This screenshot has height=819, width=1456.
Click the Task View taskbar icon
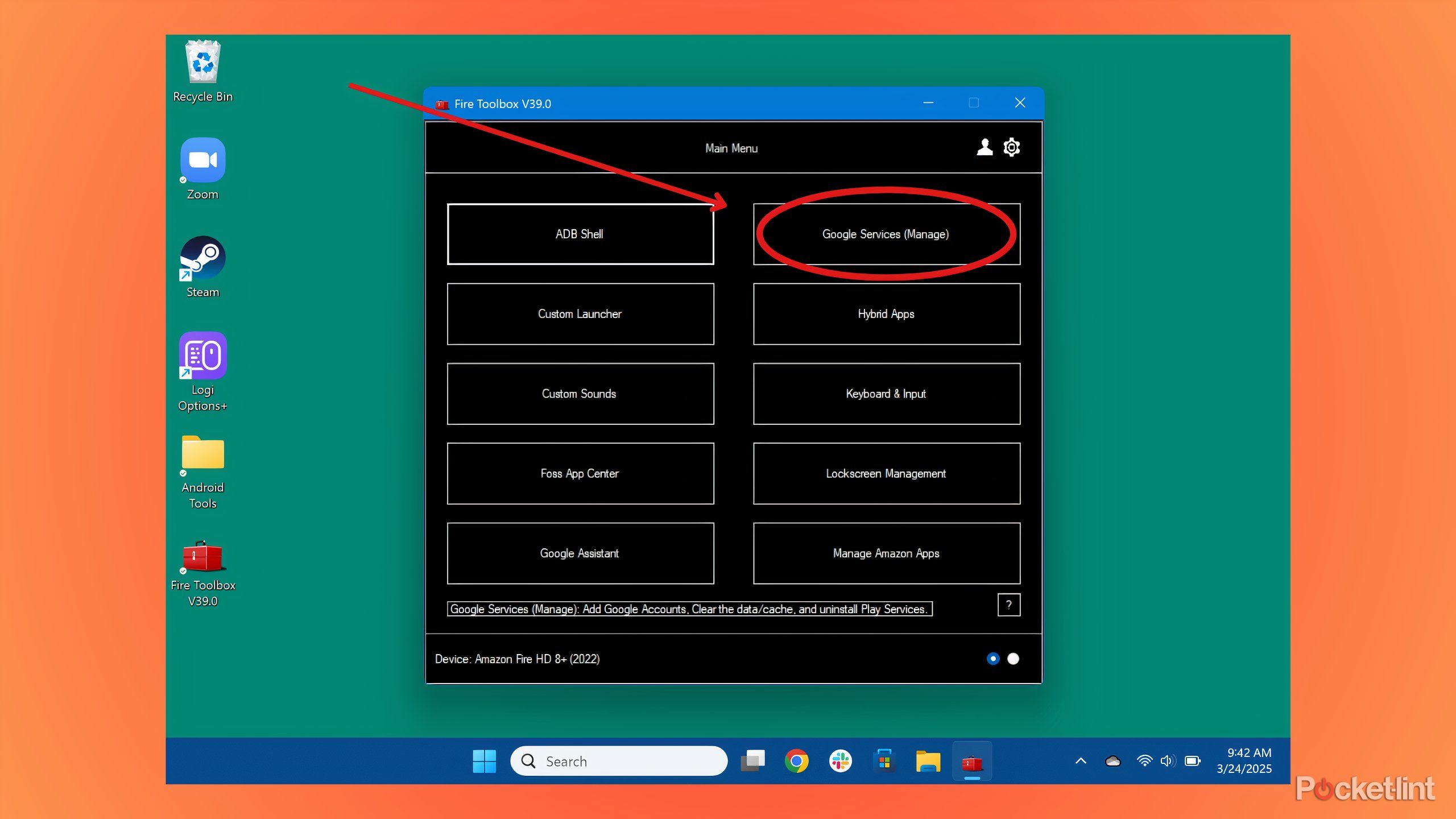click(x=752, y=761)
